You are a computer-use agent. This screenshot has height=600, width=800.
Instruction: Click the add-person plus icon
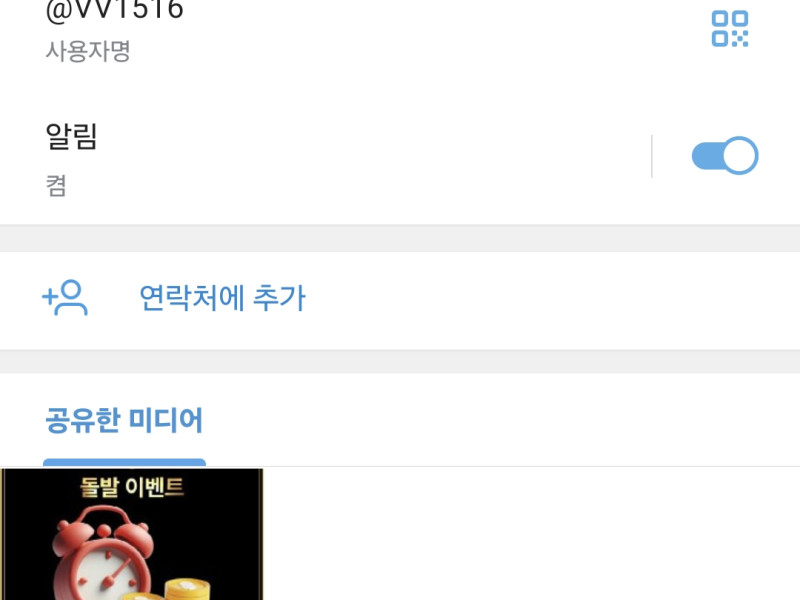tap(65, 297)
